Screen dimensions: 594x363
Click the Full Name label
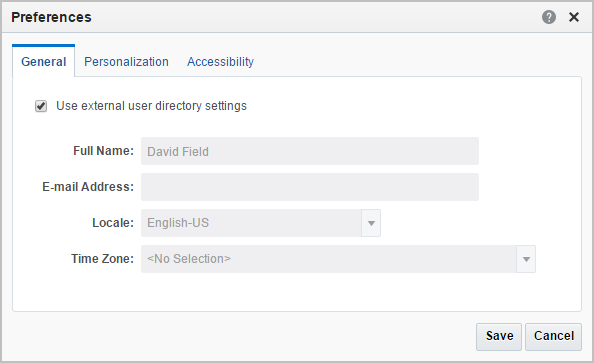coord(103,151)
